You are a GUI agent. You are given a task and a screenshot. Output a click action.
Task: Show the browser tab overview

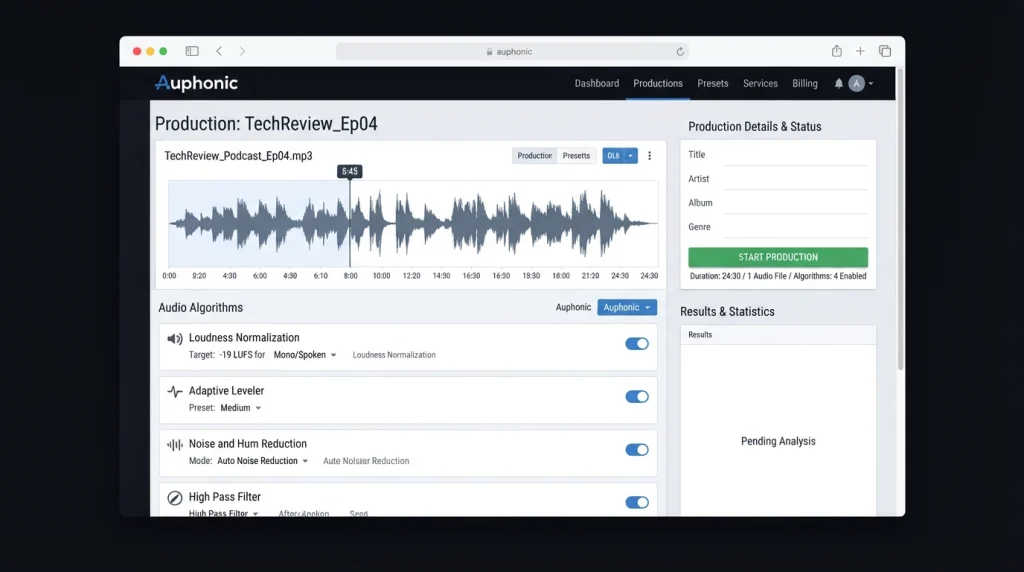click(885, 51)
